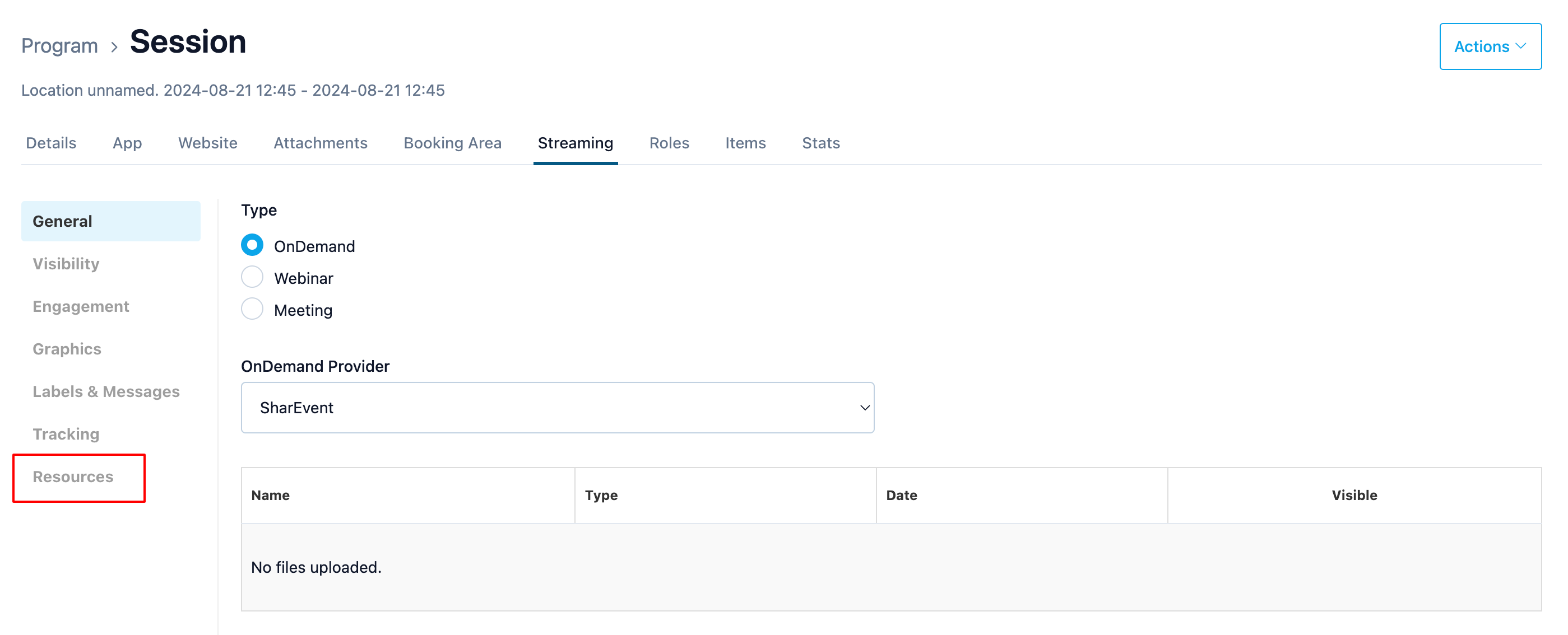The image size is (1568, 635).
Task: Click the 'Location unnamed.' date line
Action: pyautogui.click(x=233, y=90)
